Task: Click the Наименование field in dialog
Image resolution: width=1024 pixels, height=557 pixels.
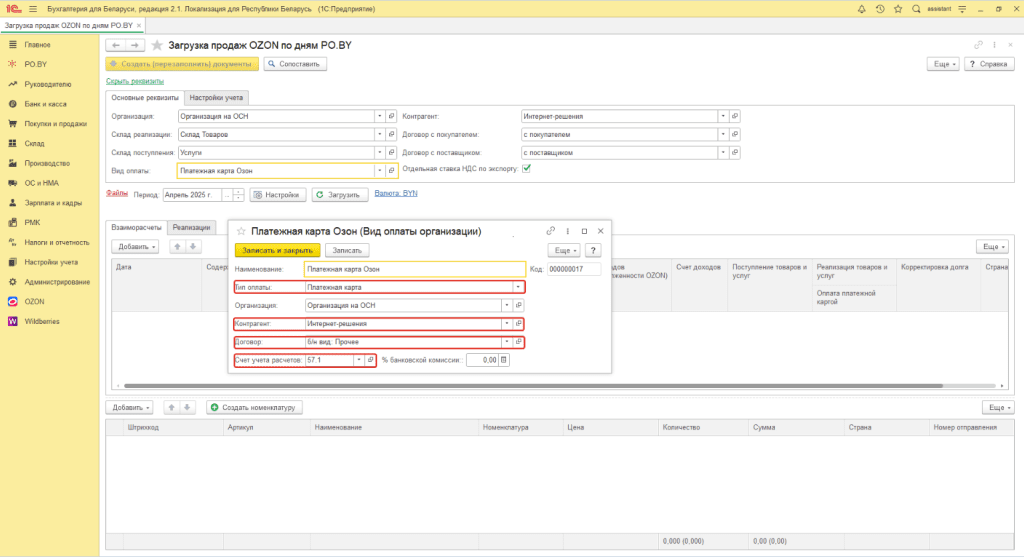Action: tap(415, 269)
